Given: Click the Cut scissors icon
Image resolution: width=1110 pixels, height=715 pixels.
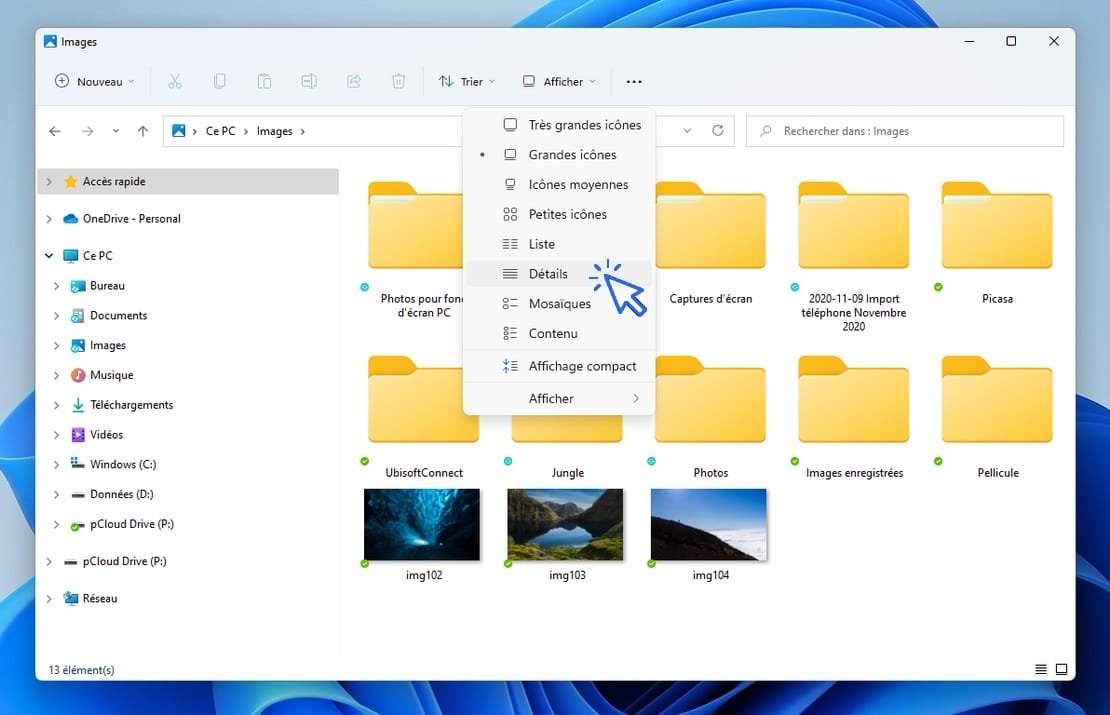Looking at the screenshot, I should pyautogui.click(x=175, y=81).
